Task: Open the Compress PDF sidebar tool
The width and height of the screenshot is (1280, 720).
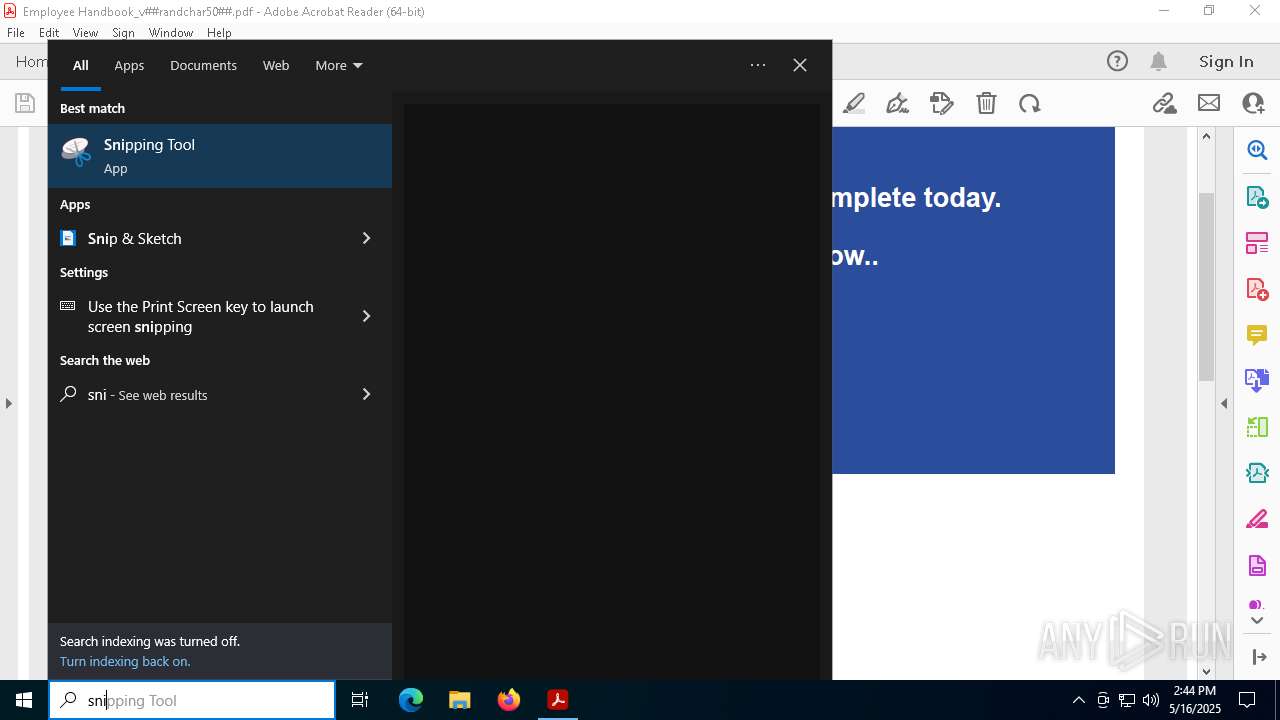Action: (x=1257, y=473)
